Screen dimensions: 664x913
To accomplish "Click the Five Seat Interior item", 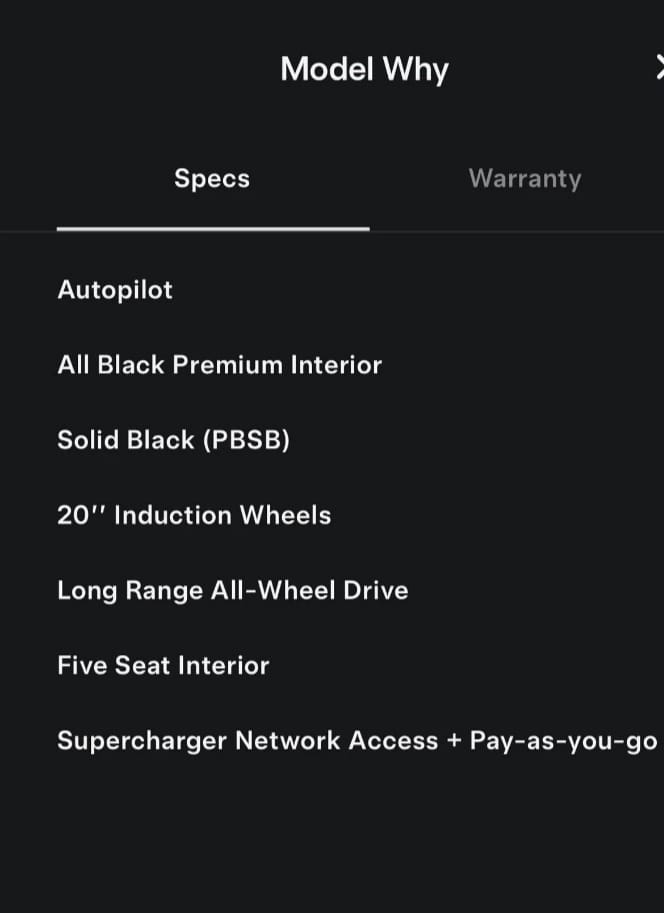I will [163, 665].
